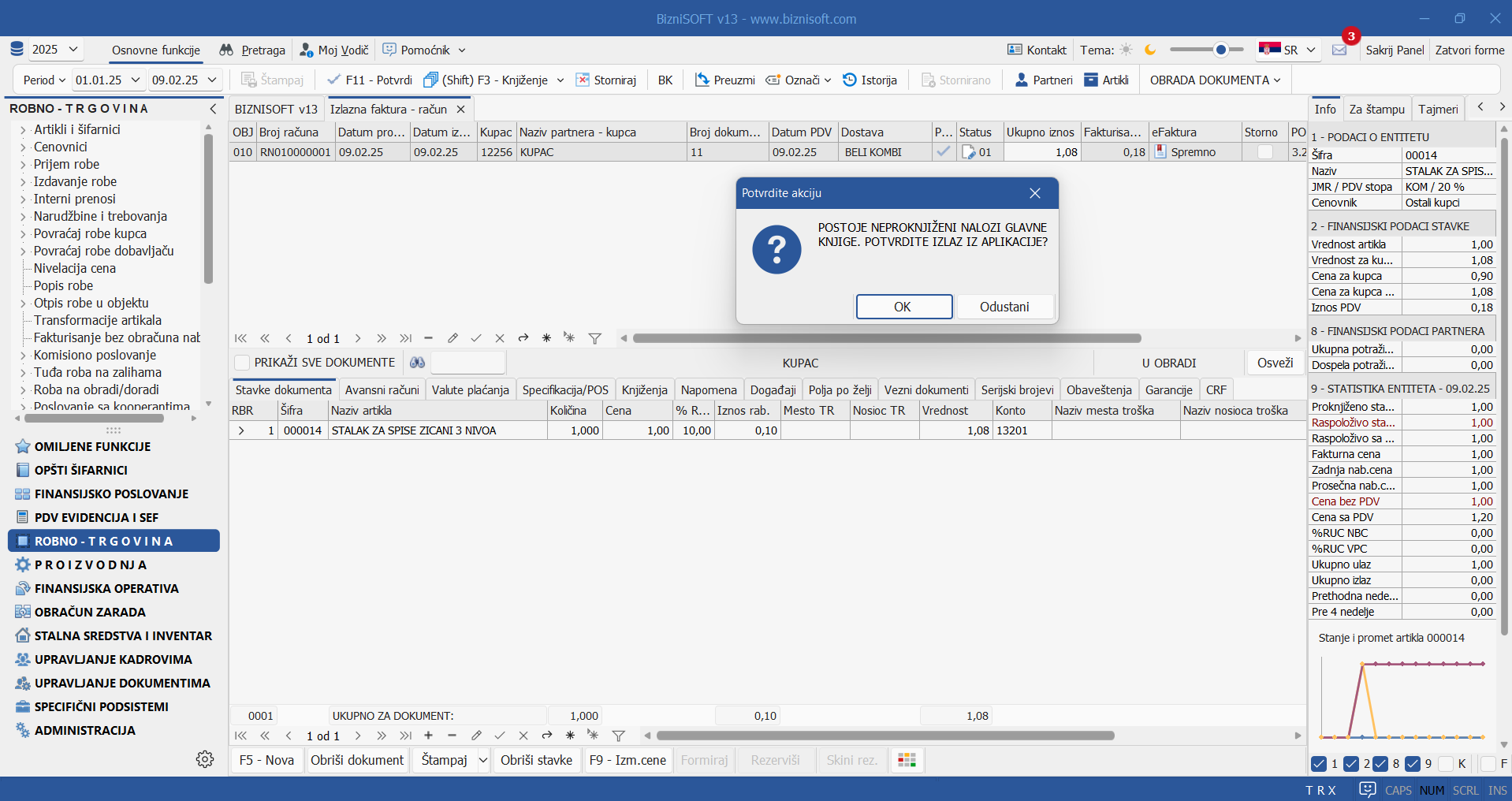Open the colored grid icon in bottom toolbar
Screen dimensions: 1512x801
[907, 760]
